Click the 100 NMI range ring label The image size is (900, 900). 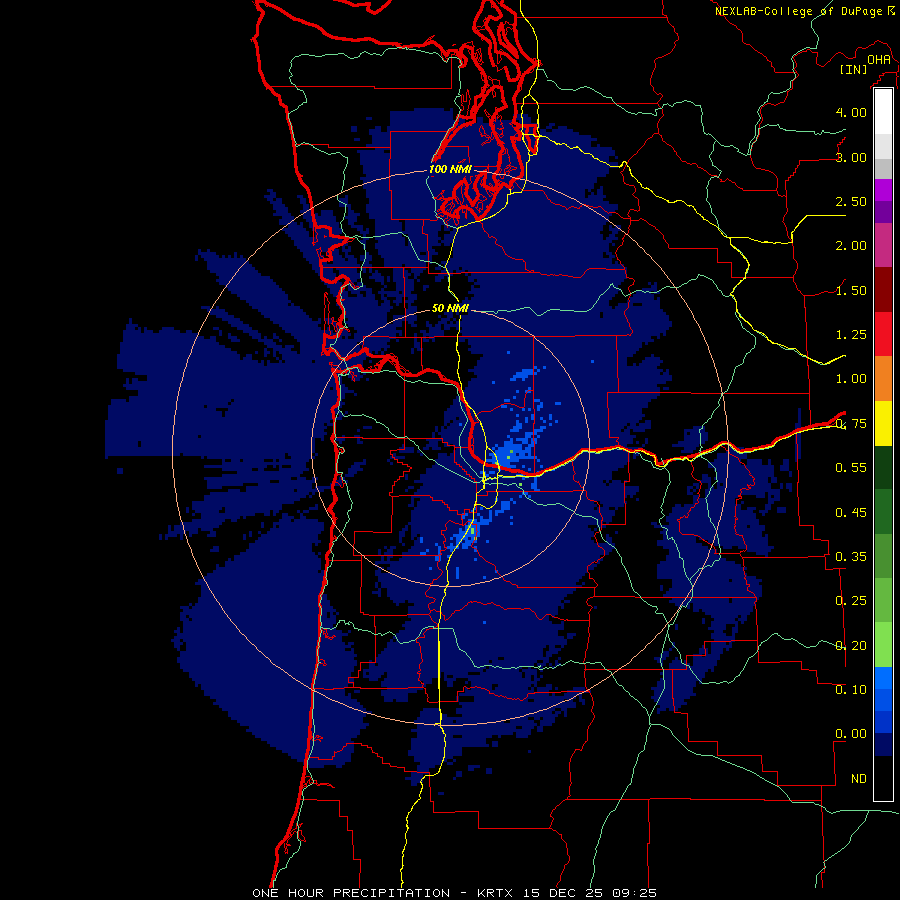click(451, 169)
